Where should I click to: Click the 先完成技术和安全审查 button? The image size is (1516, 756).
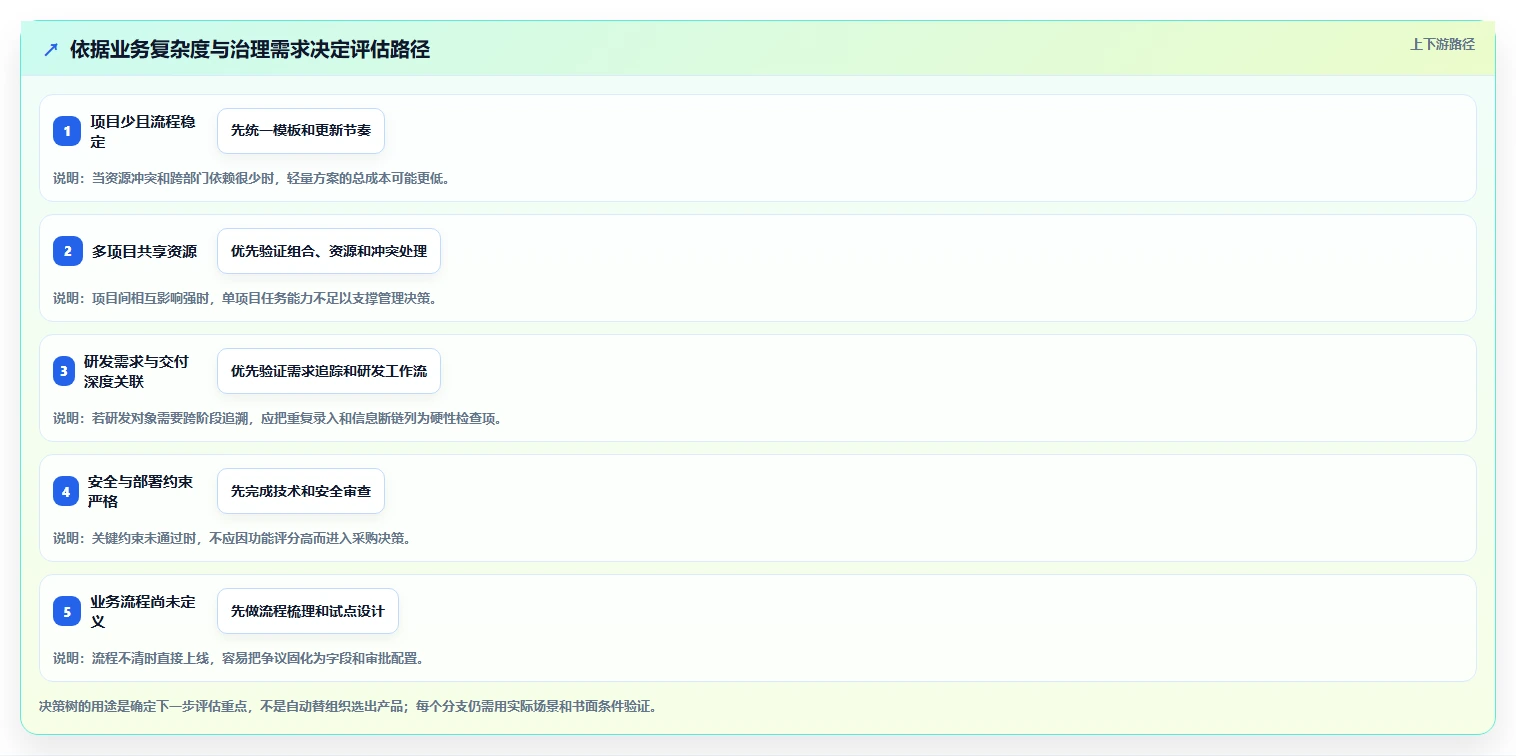pos(301,491)
